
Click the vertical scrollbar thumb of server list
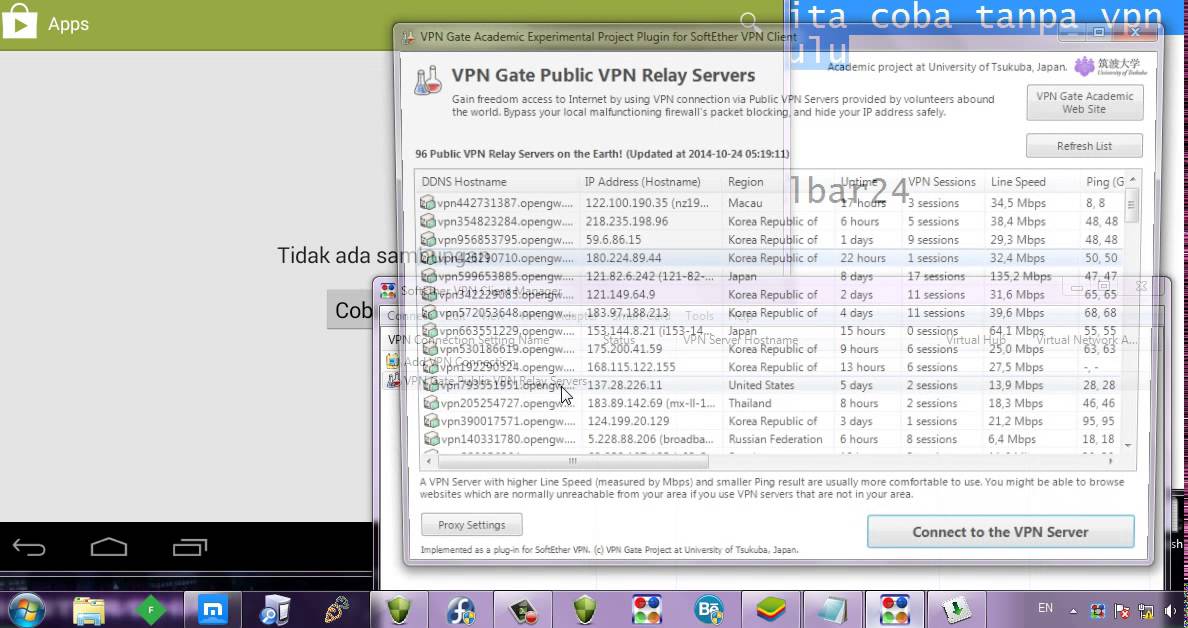coord(1130,205)
